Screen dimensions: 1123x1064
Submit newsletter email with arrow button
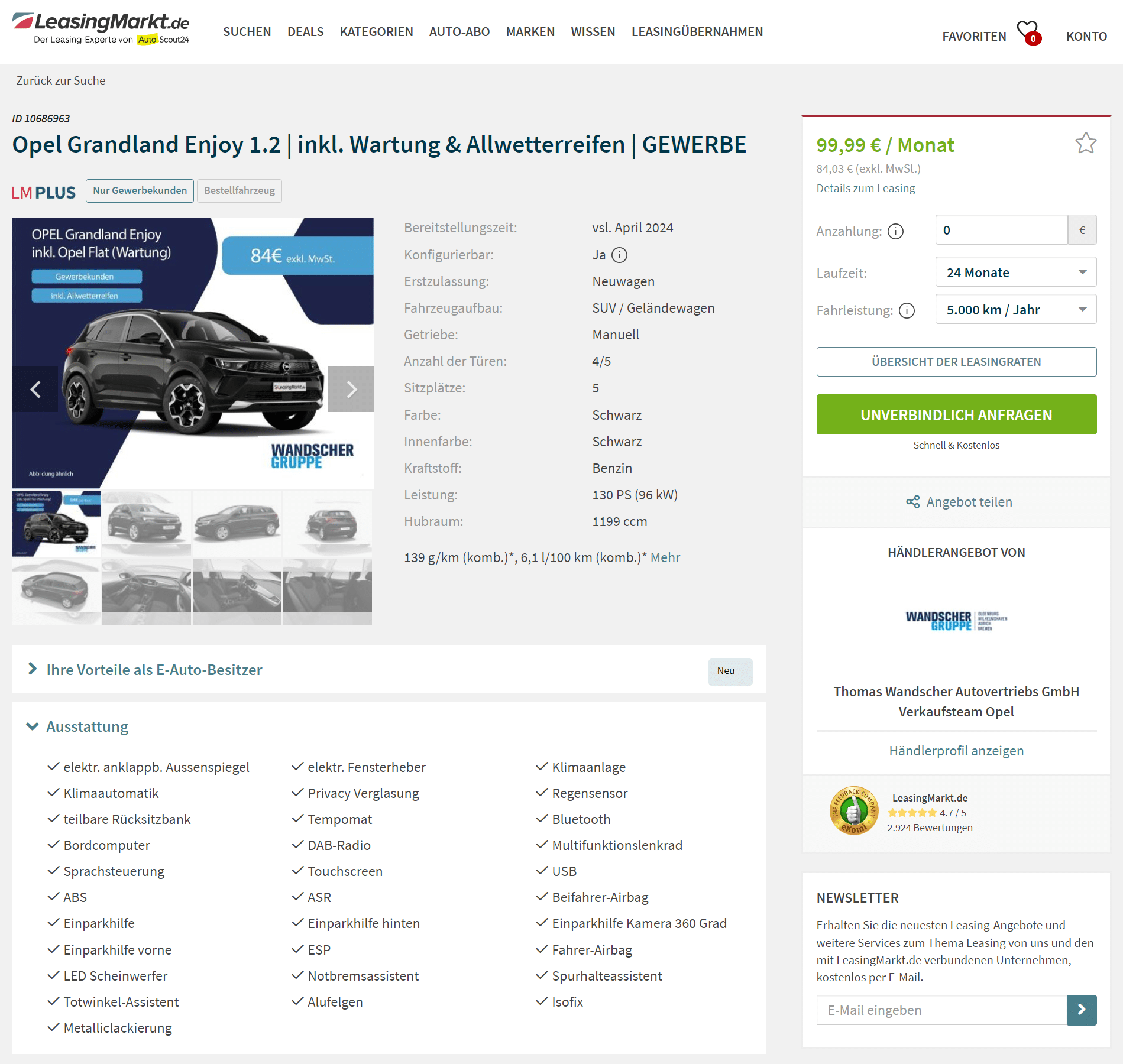click(x=1082, y=1010)
